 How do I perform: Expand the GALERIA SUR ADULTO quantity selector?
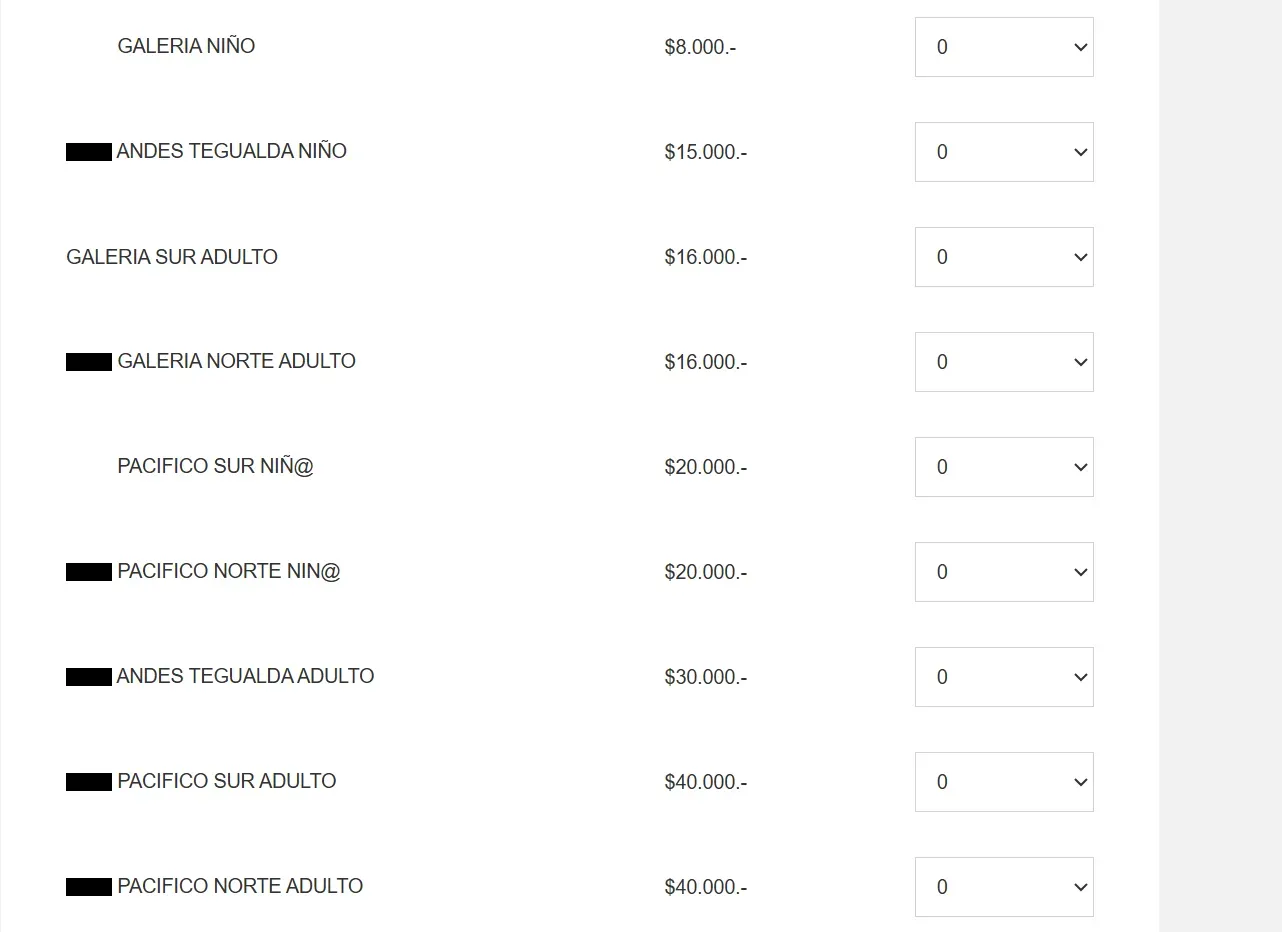coord(1003,257)
